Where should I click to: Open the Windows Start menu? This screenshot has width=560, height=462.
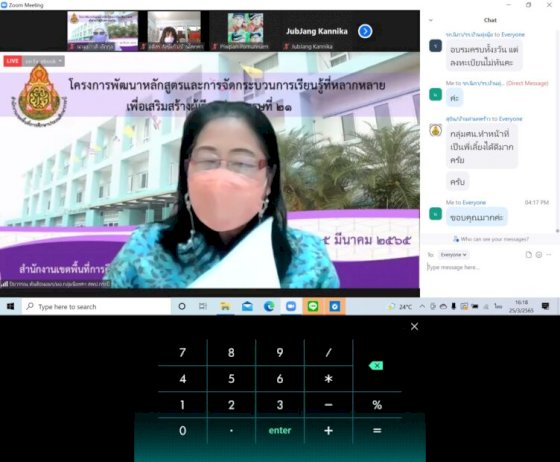pos(10,306)
